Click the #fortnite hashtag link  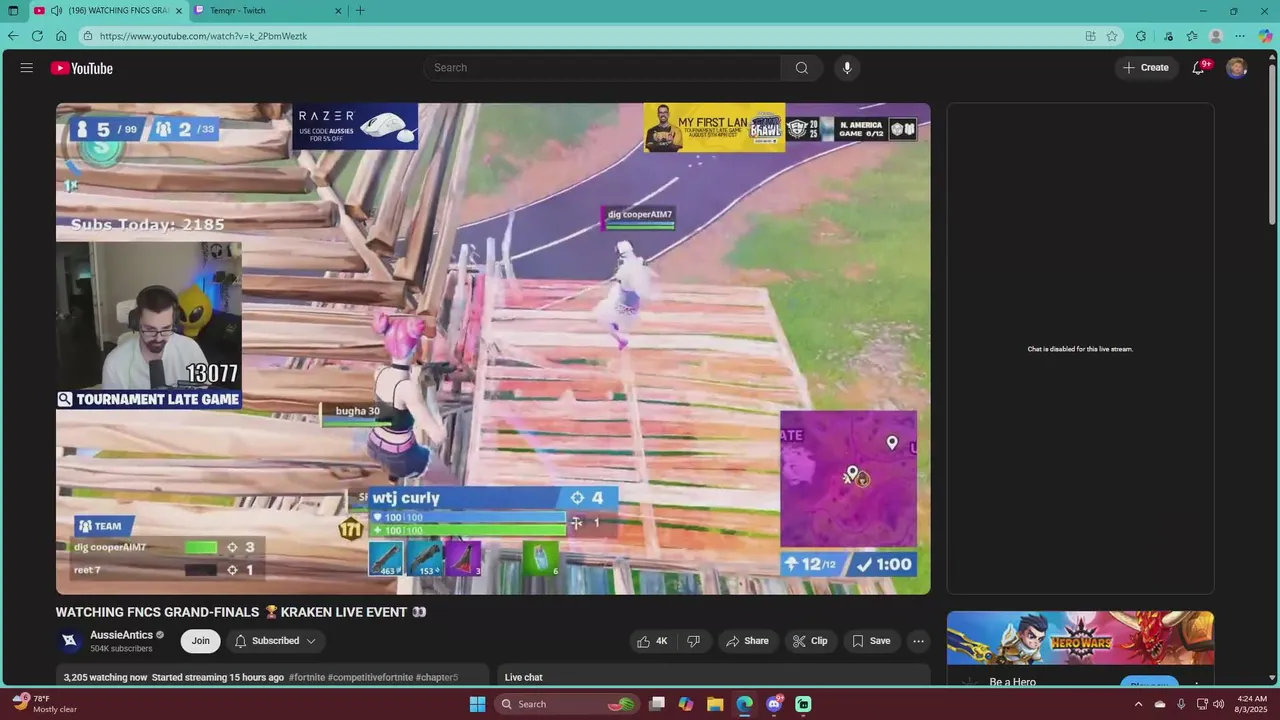(x=307, y=678)
